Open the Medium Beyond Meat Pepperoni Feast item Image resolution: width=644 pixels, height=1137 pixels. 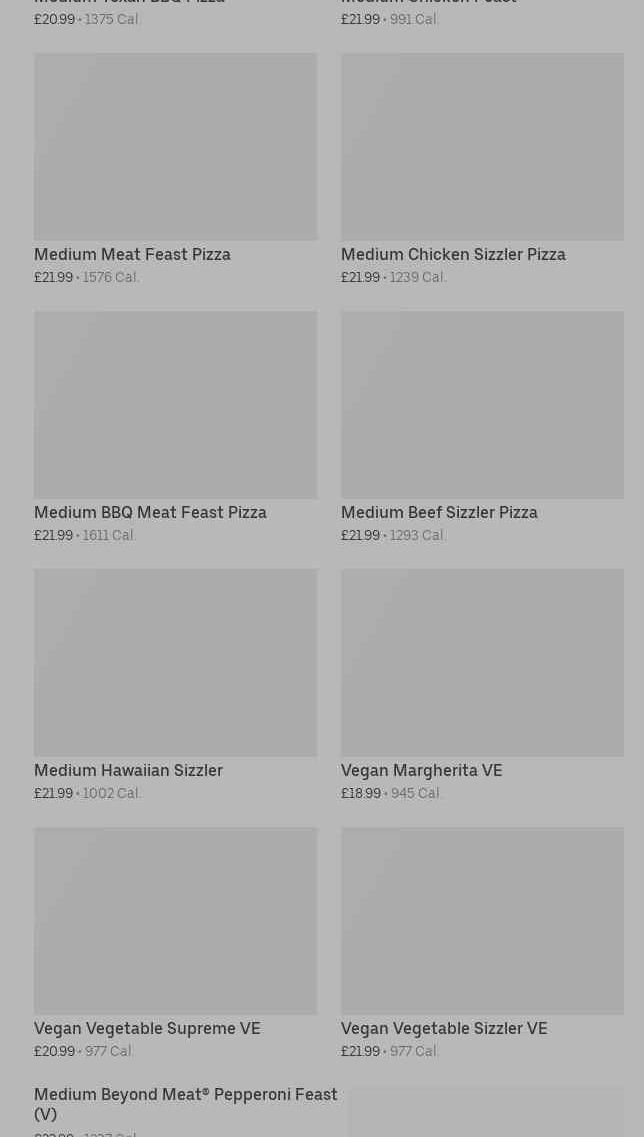click(x=185, y=1103)
